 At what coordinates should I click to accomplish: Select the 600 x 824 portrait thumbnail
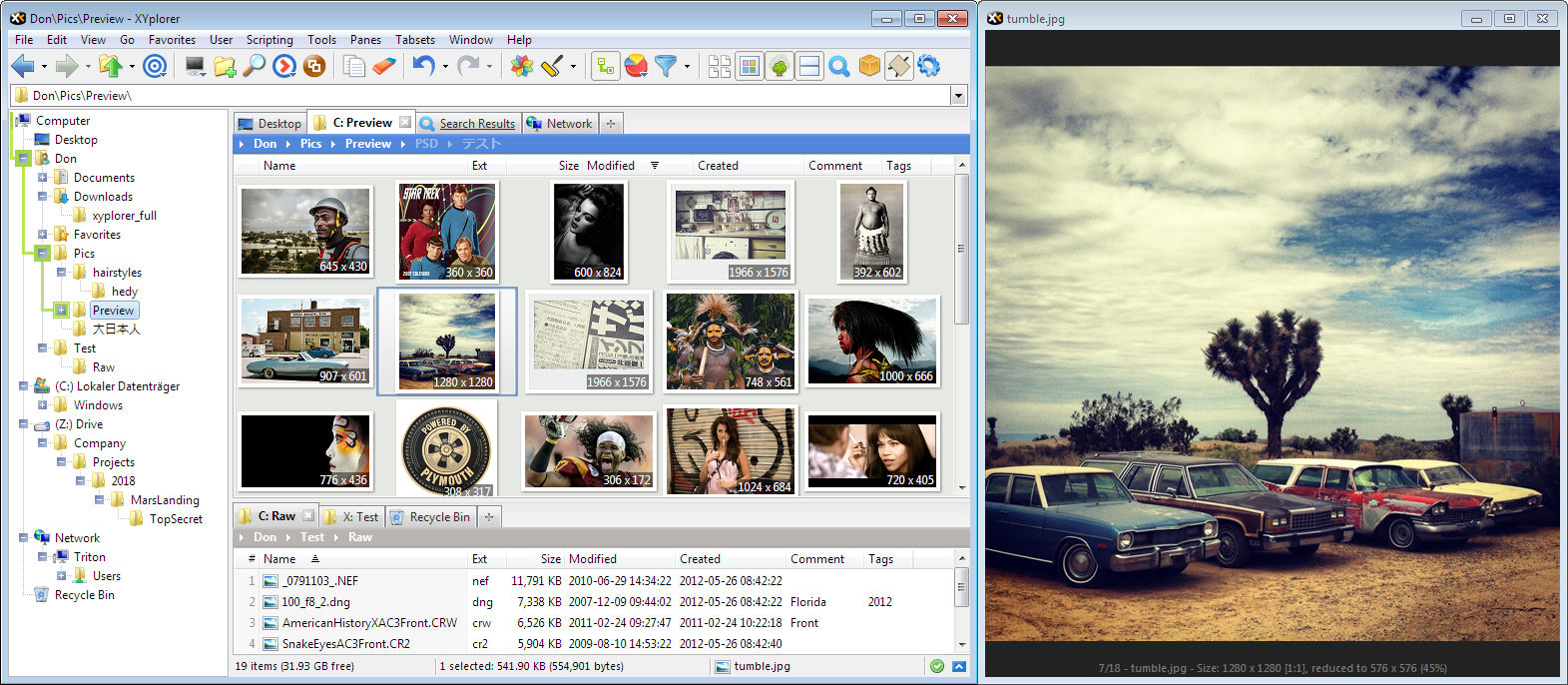[588, 232]
